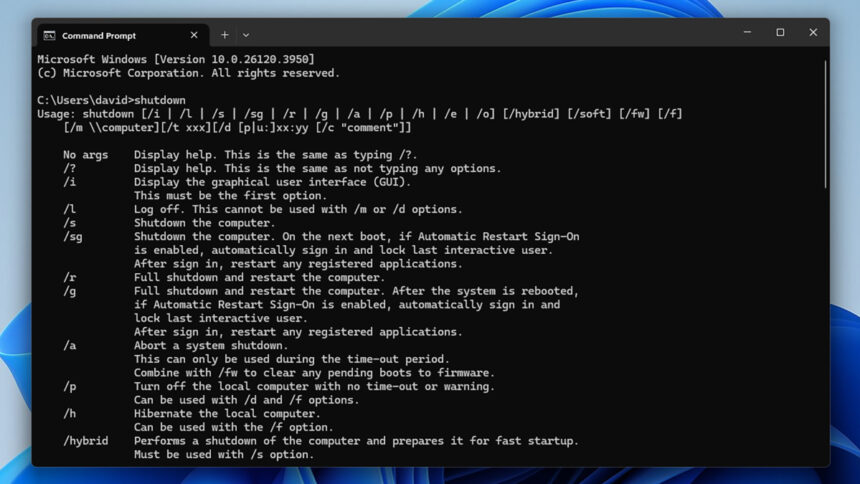Maximize the terminal window
The height and width of the screenshot is (484, 860).
(780, 32)
